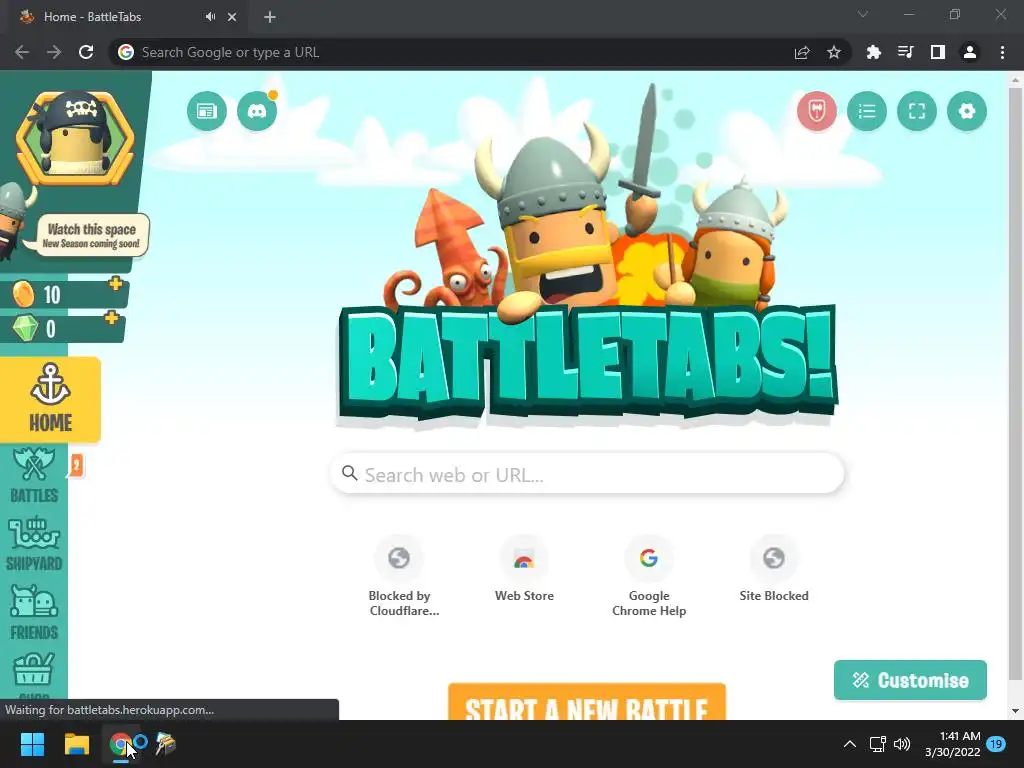Open the game settings gear button
This screenshot has width=1024, height=768.
click(967, 111)
